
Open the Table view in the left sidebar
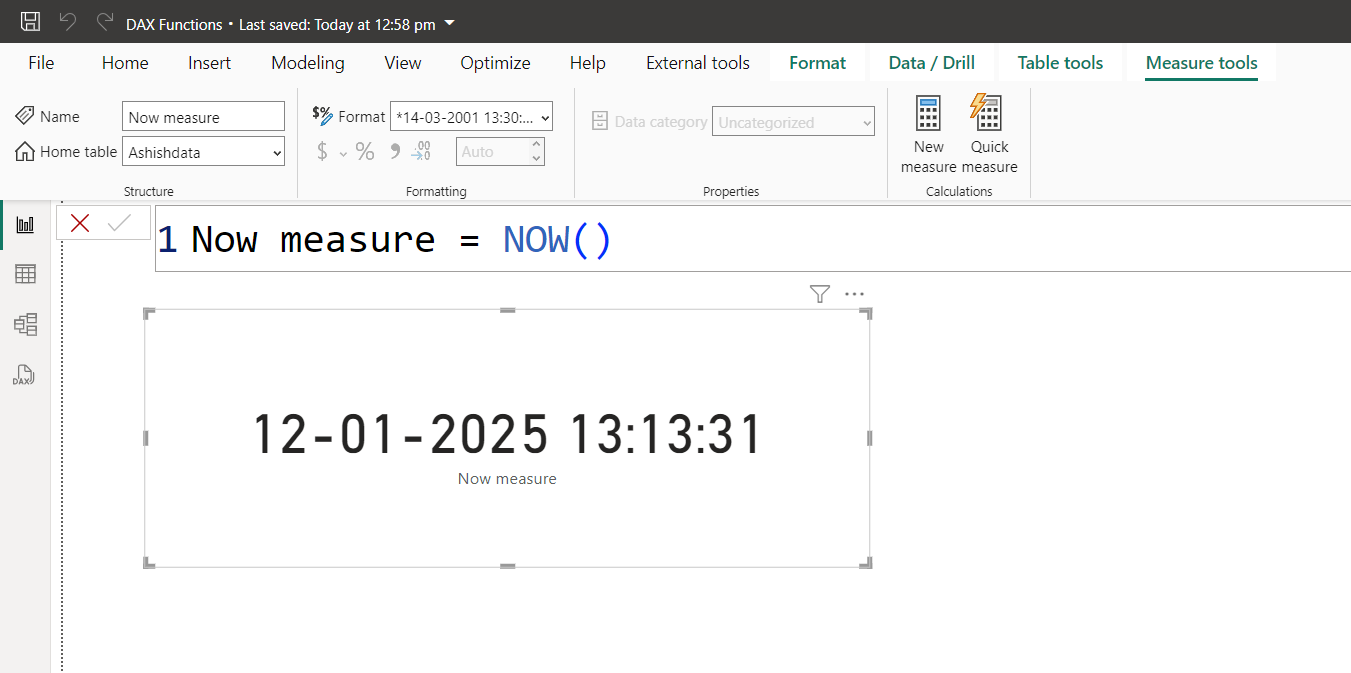click(25, 273)
